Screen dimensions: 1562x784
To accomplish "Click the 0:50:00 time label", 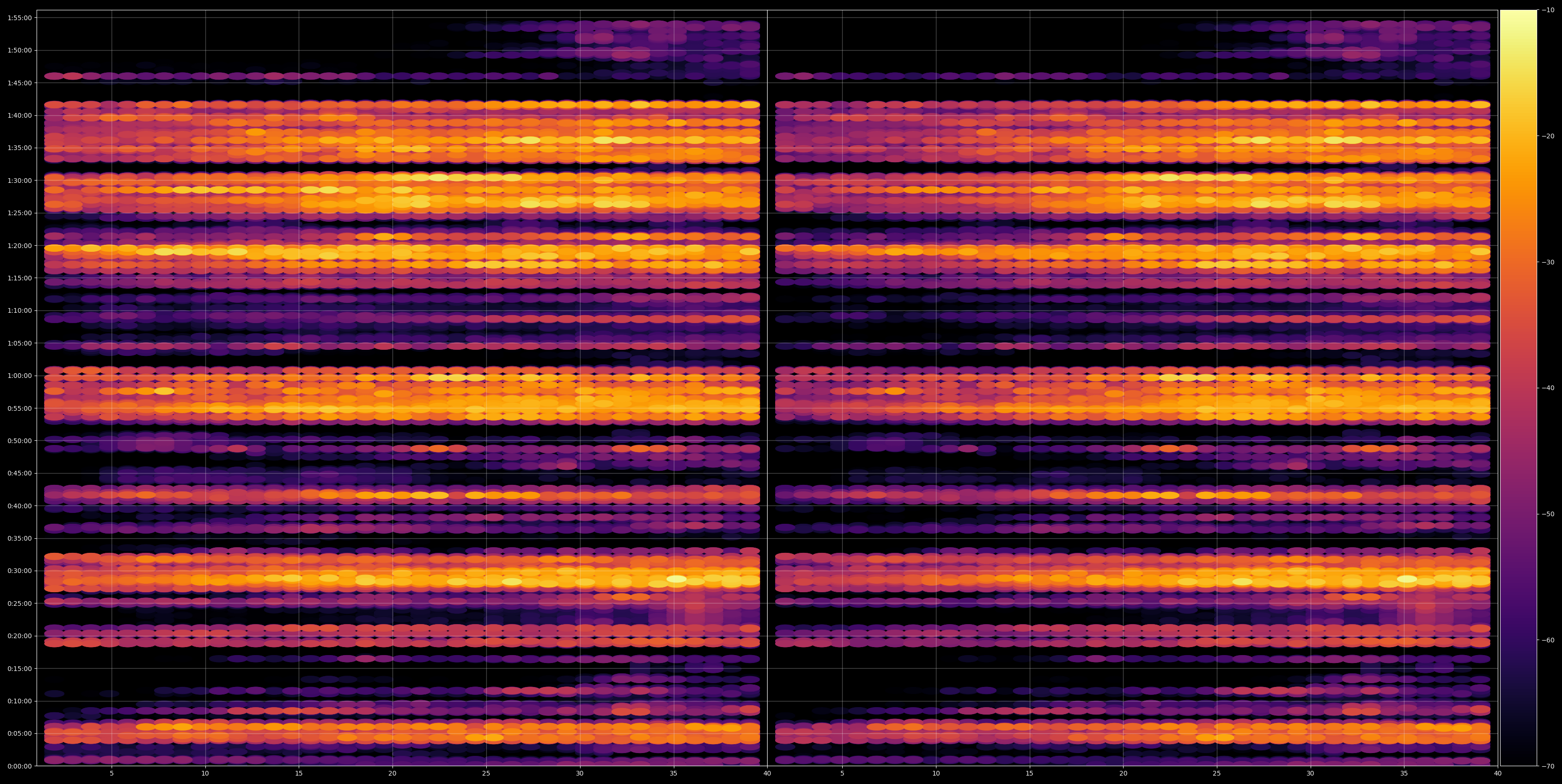I will [x=19, y=441].
